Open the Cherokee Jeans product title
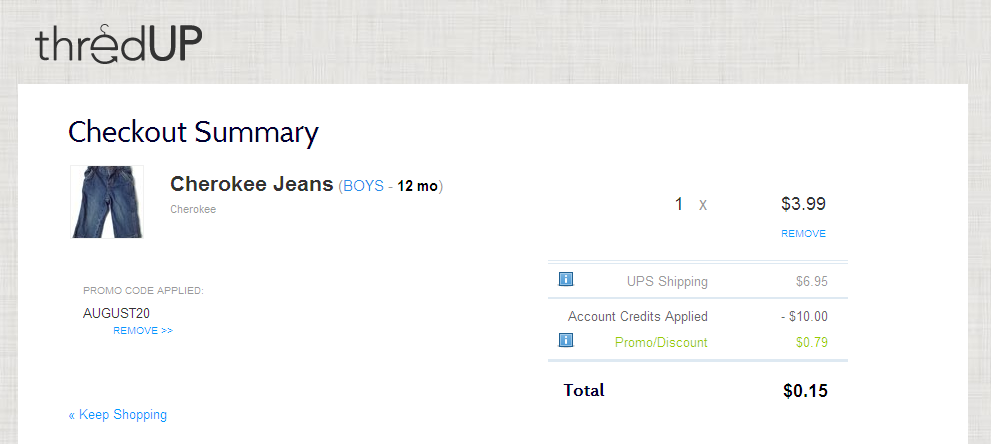 pos(252,184)
